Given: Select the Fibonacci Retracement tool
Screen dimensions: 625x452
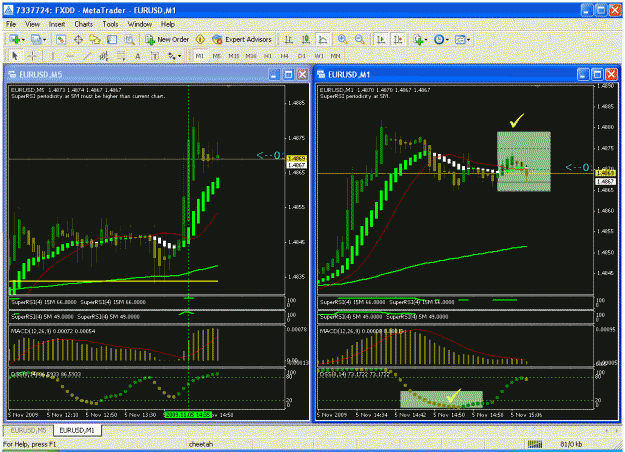Looking at the screenshot, I should (x=121, y=56).
